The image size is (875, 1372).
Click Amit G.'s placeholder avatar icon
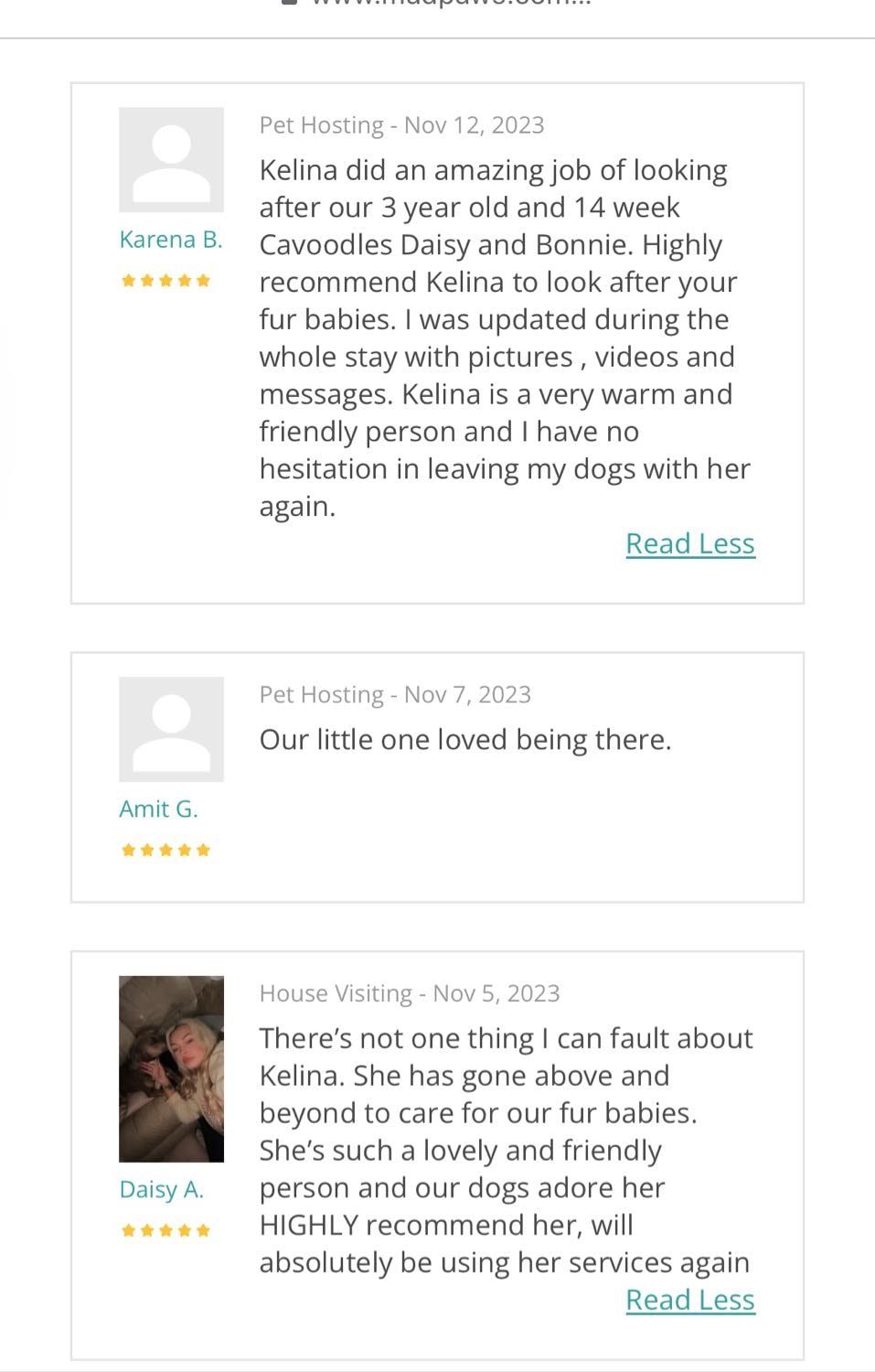[171, 729]
